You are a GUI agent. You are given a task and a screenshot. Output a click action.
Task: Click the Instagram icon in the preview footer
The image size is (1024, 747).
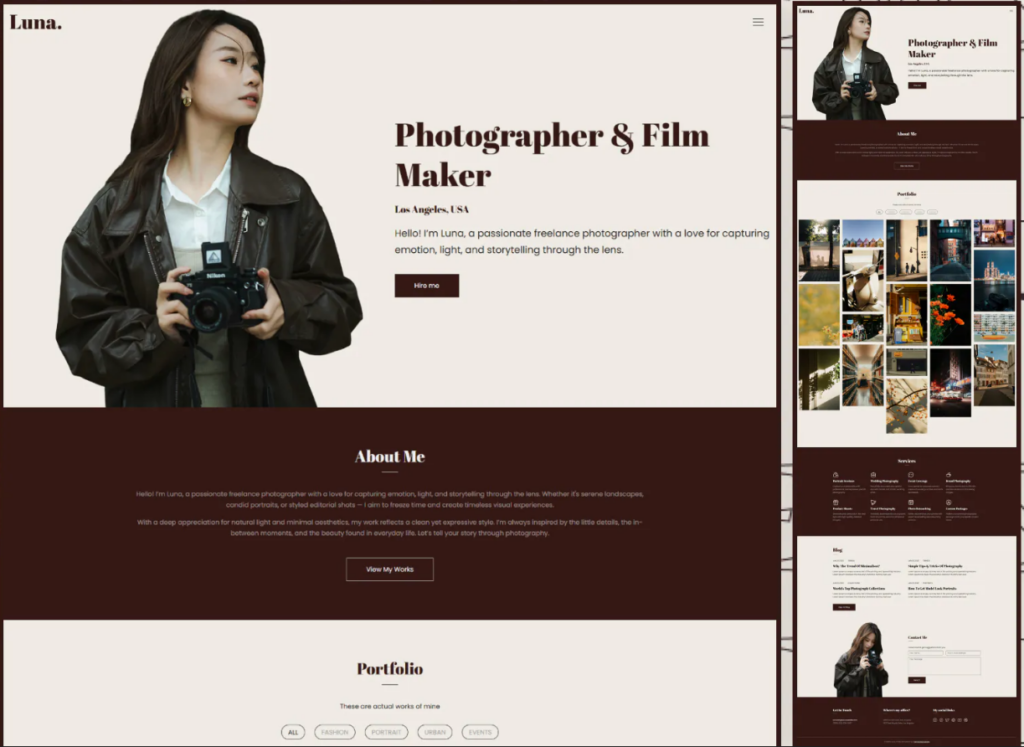pos(935,720)
